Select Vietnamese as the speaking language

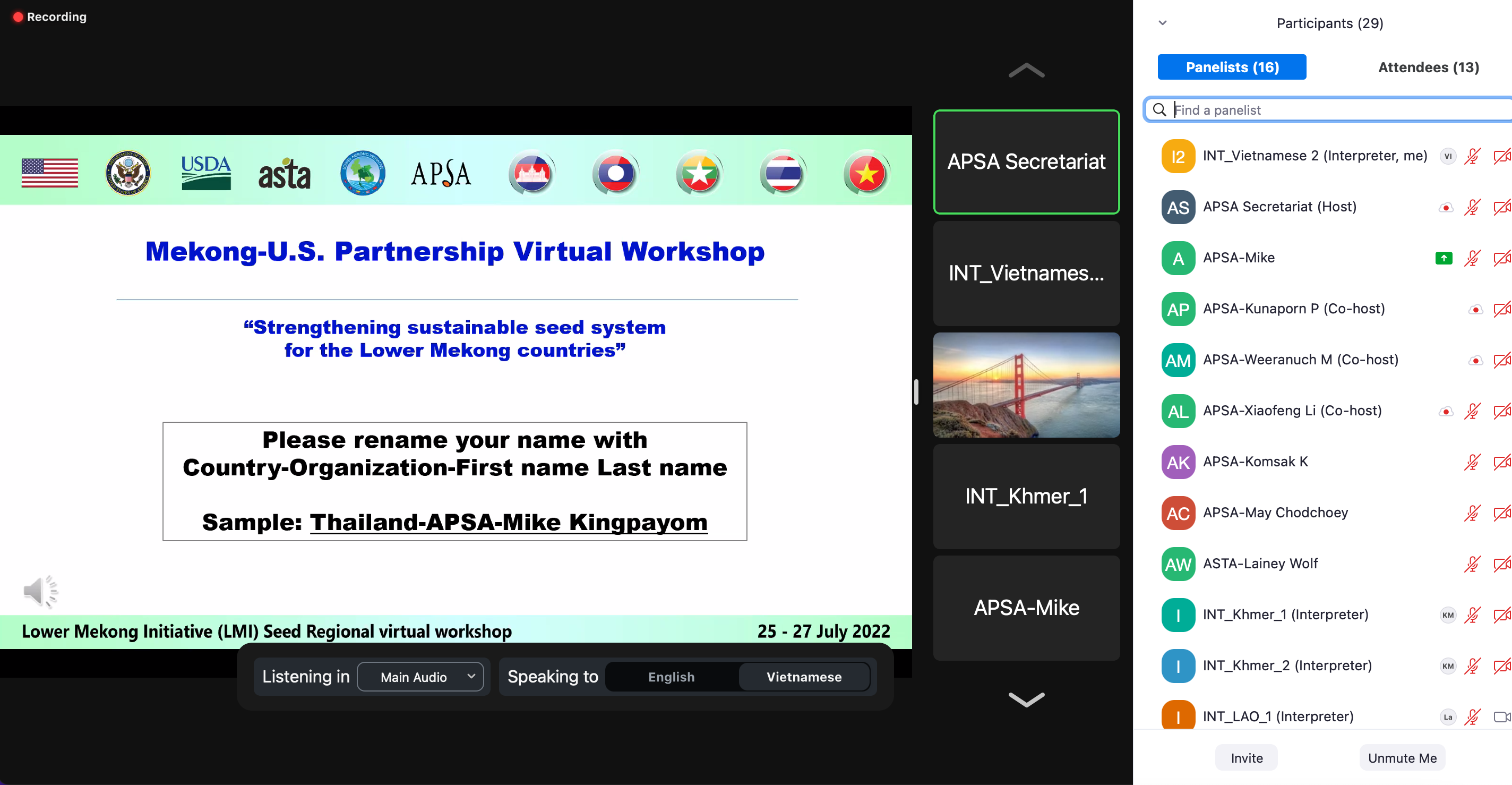coord(804,676)
